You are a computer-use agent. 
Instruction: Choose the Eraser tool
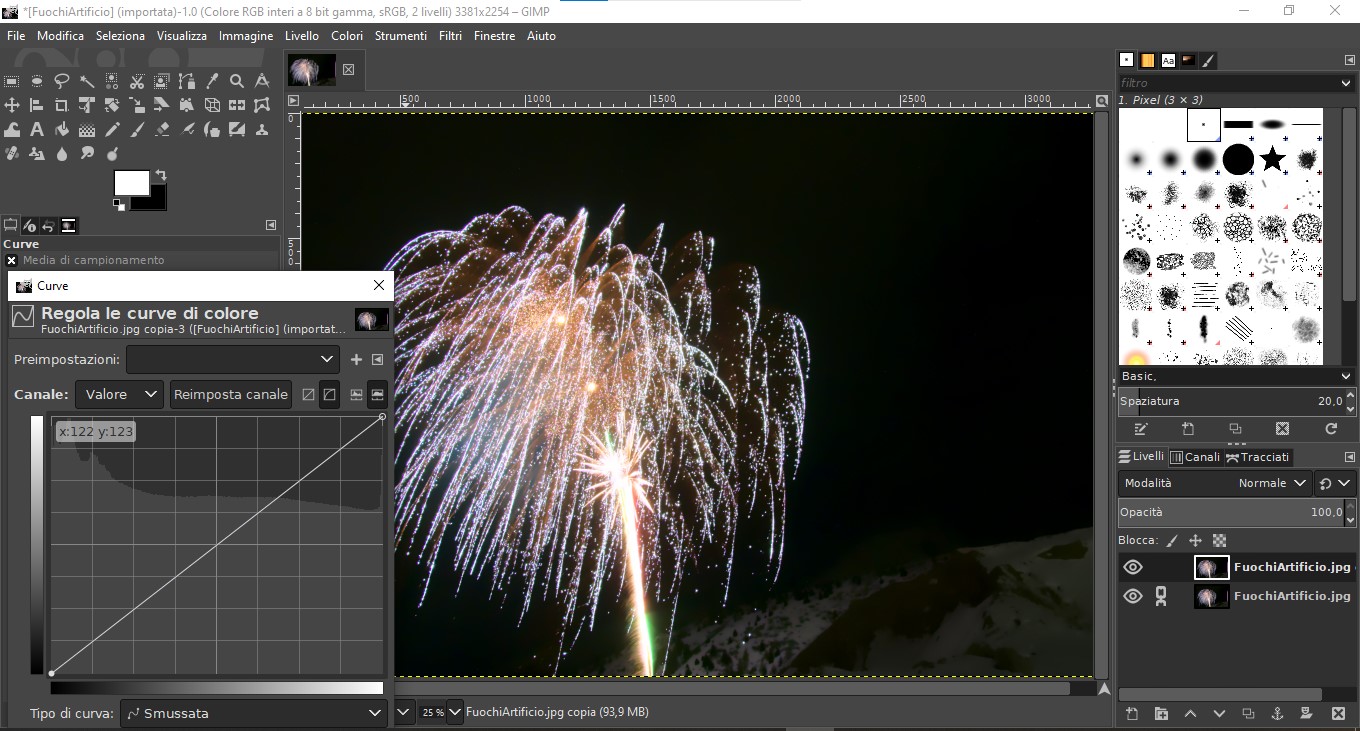coord(162,129)
